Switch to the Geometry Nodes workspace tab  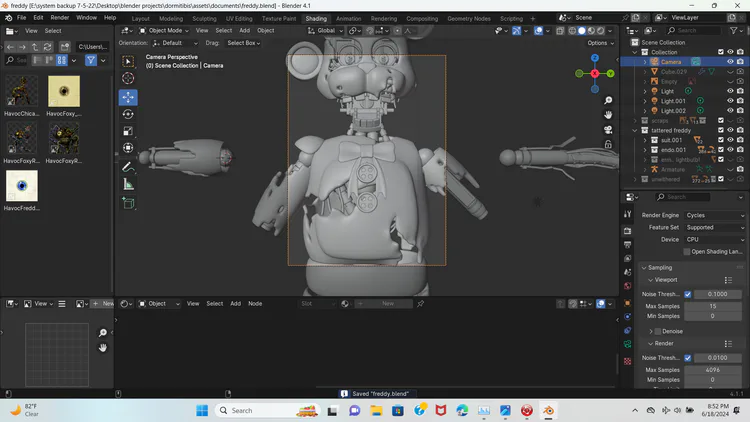(469, 19)
